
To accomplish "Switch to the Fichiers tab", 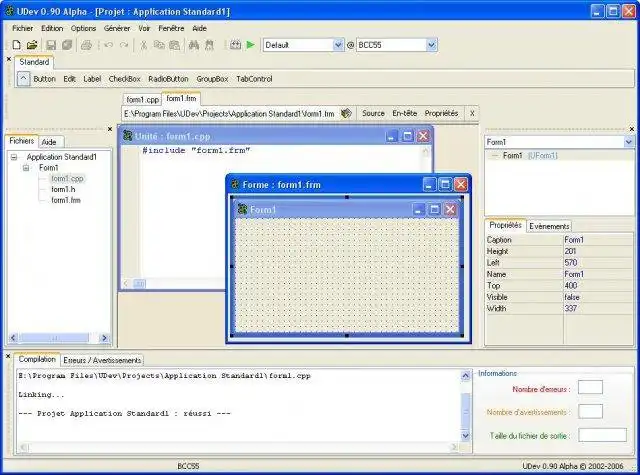I will pos(22,141).
